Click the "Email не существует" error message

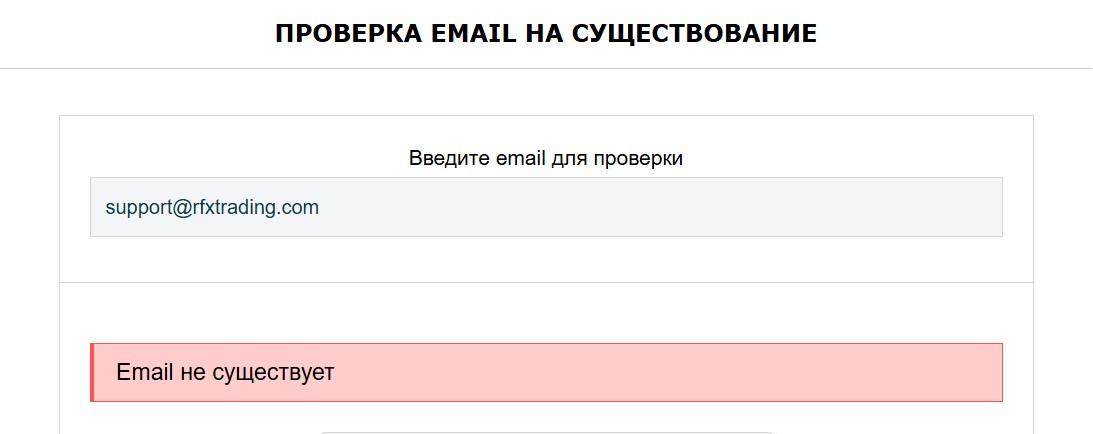(226, 373)
